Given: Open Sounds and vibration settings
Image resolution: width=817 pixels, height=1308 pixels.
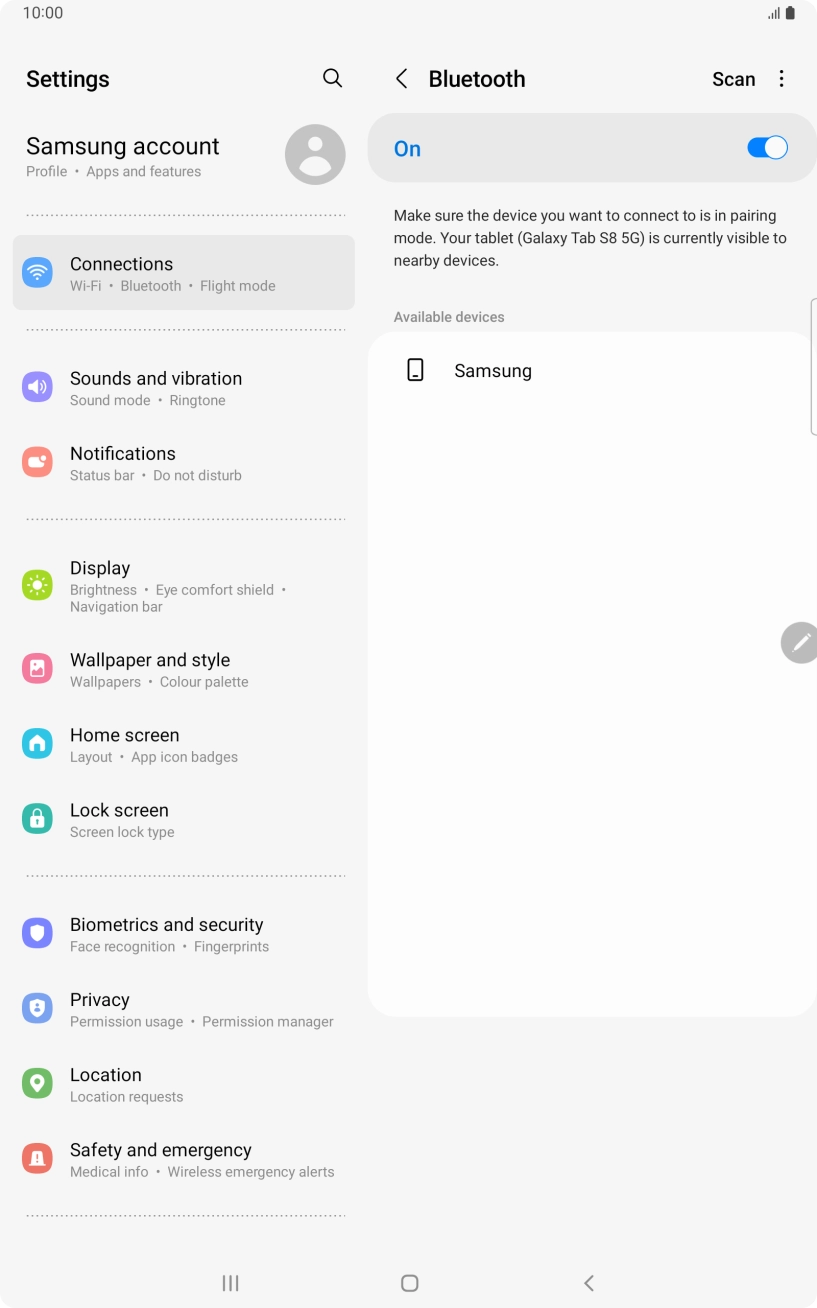Looking at the screenshot, I should [184, 388].
